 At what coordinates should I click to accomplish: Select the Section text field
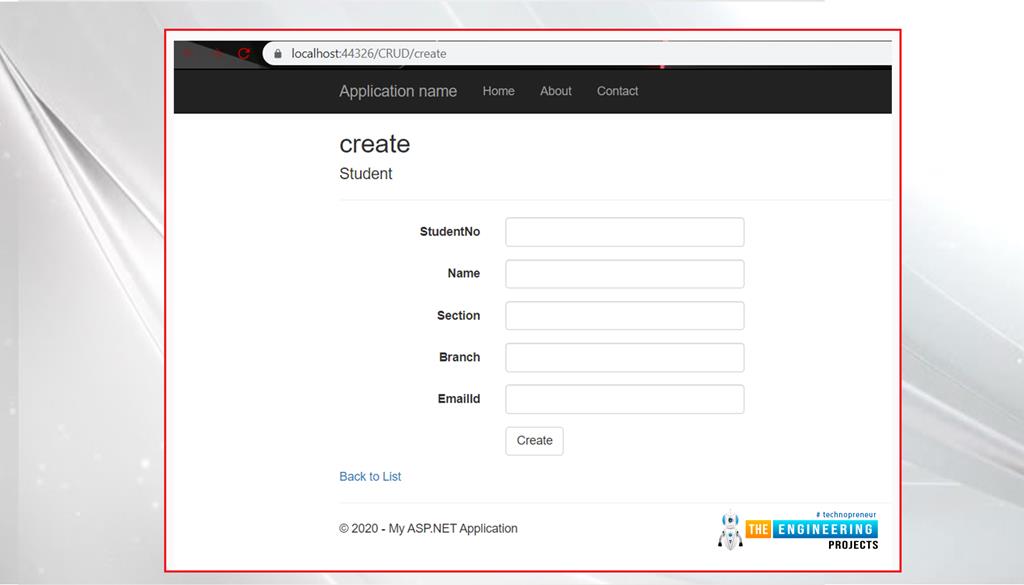point(624,316)
